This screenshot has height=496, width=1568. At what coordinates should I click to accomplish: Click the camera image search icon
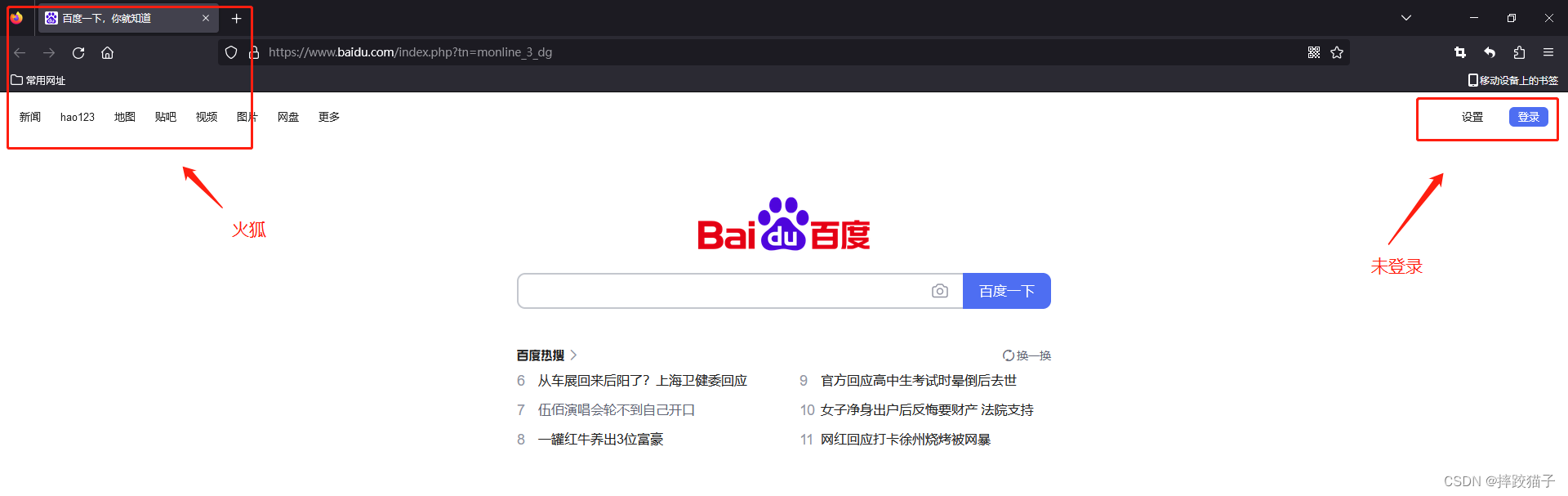[940, 291]
